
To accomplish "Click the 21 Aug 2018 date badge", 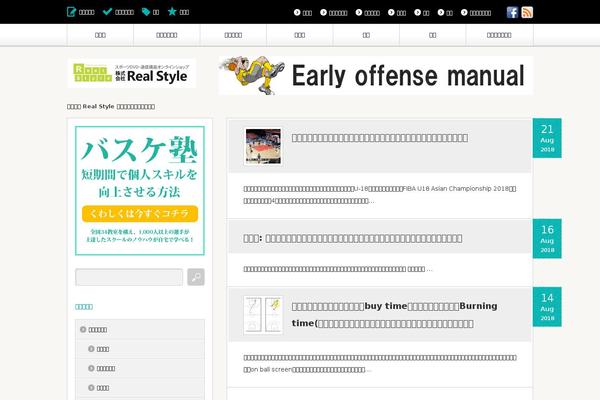I will (x=547, y=138).
